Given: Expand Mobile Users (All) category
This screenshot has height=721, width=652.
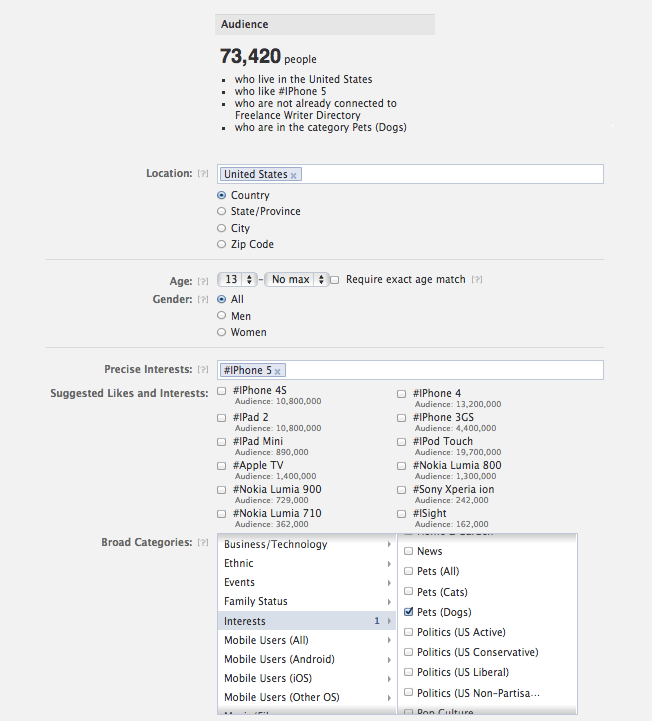Looking at the screenshot, I should click(x=307, y=640).
